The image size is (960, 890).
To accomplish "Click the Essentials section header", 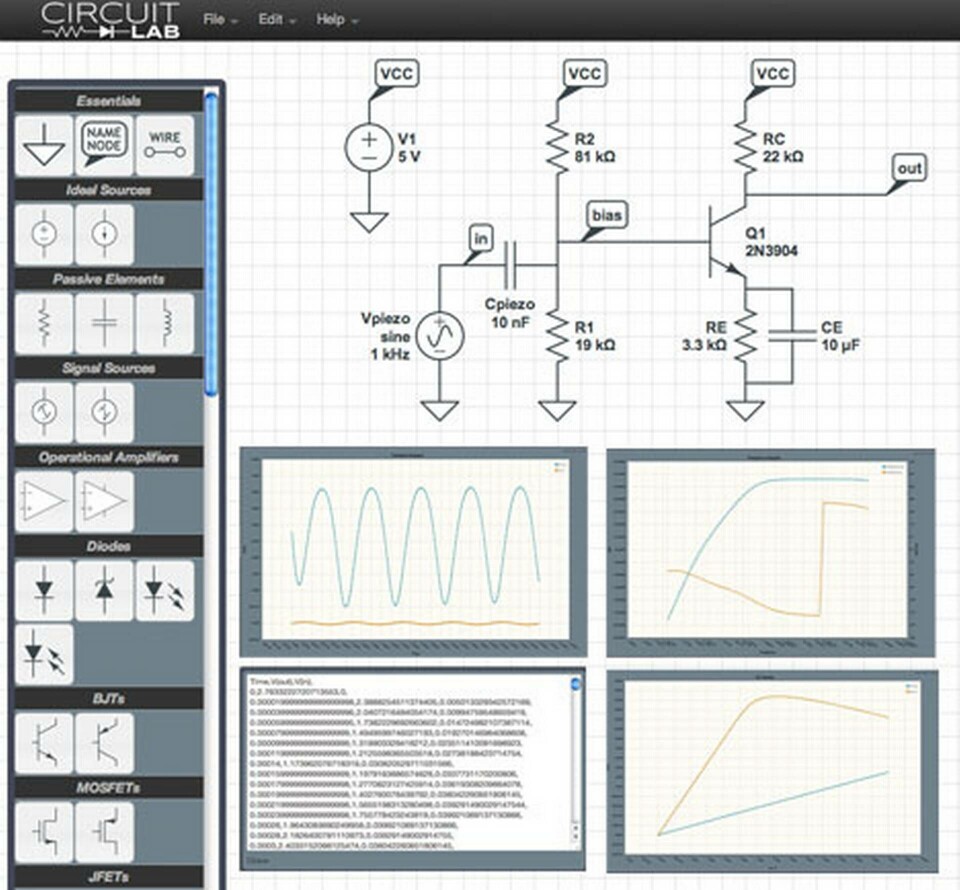I will (x=109, y=101).
